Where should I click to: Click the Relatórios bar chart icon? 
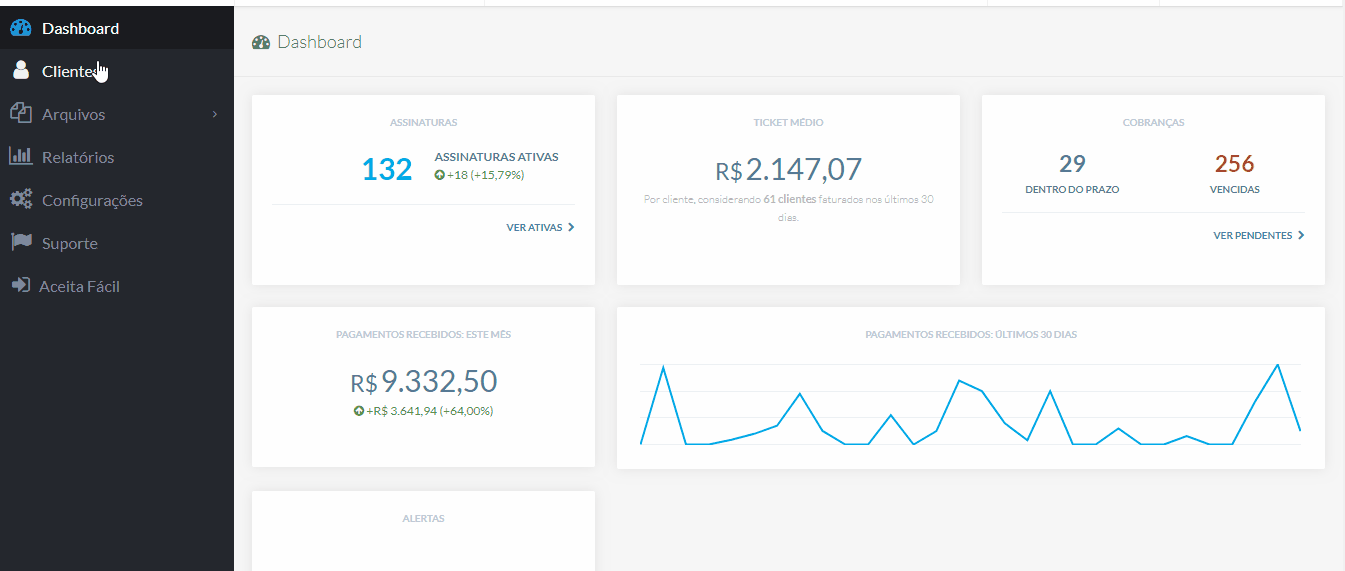(20, 157)
